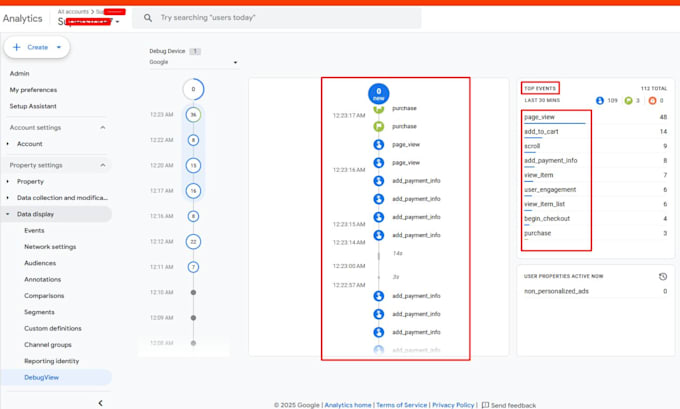Viewport: 680px width, 409px height.
Task: Click the Create dropdown arrow
Action: click(59, 47)
